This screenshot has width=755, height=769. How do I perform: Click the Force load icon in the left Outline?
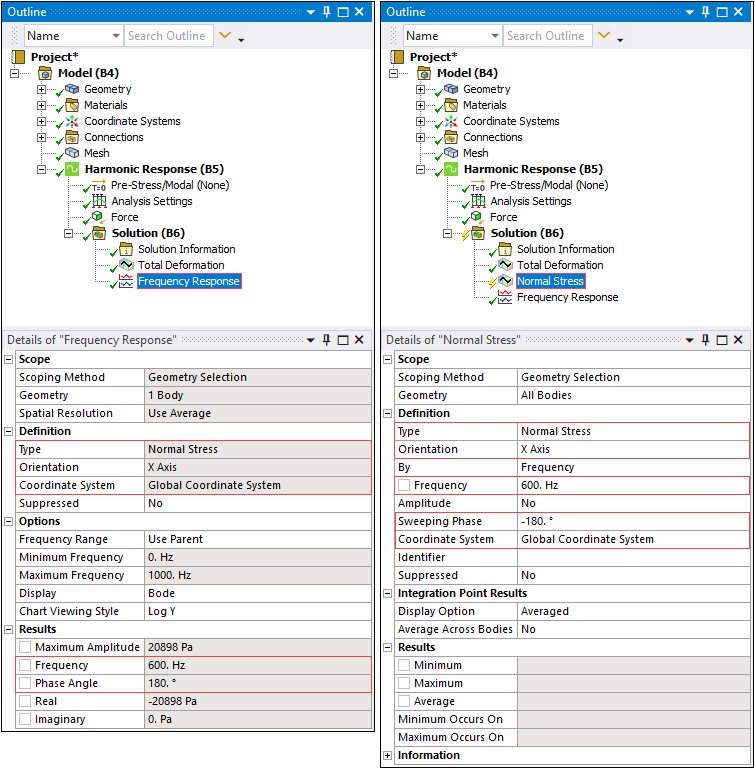98,217
